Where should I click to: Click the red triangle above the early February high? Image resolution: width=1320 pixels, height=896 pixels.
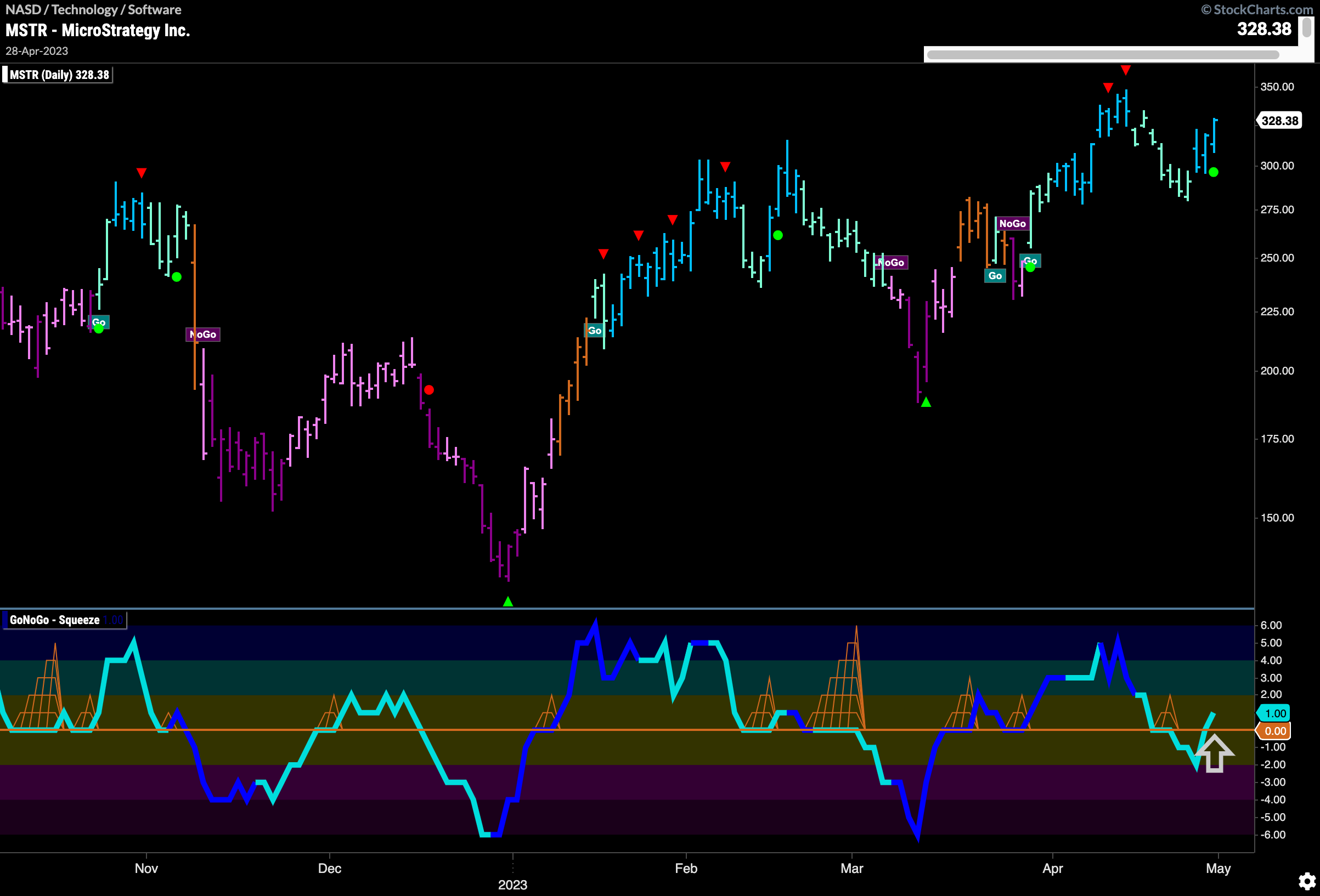[x=725, y=166]
